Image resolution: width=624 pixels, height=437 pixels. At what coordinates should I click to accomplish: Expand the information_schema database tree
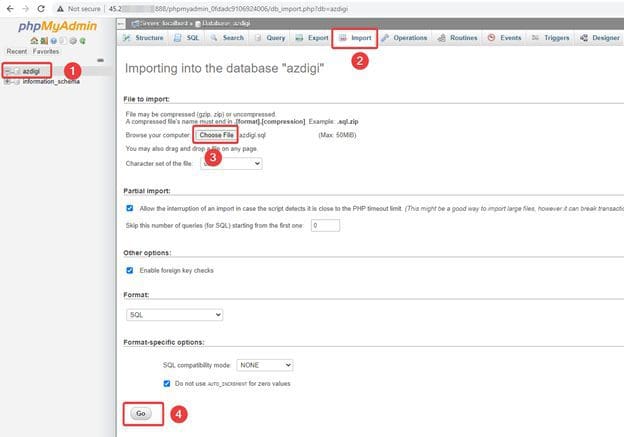coord(8,81)
